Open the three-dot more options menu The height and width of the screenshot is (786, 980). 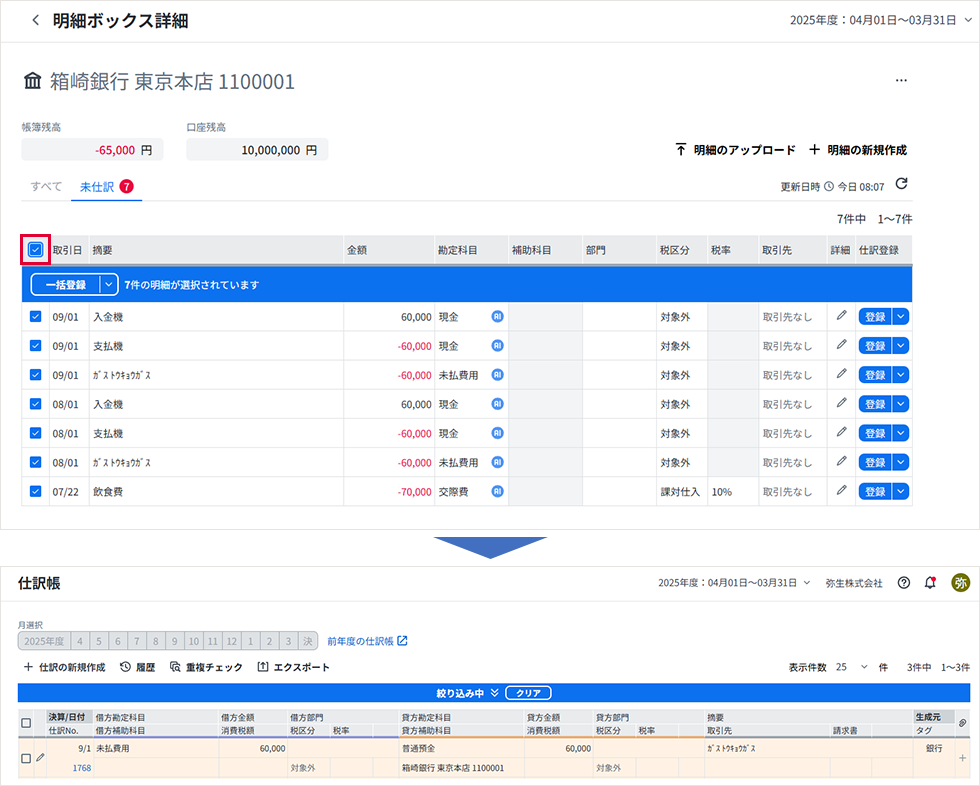click(901, 81)
